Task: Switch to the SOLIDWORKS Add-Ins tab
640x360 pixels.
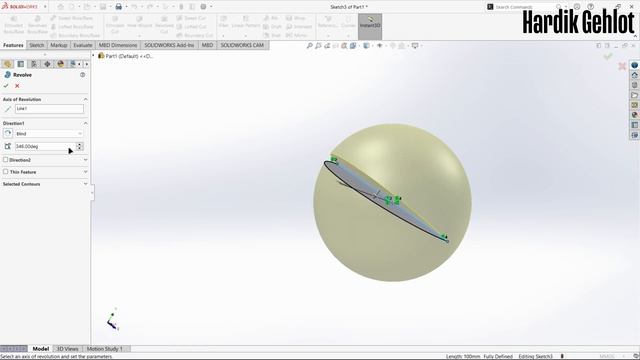Action: [x=169, y=45]
